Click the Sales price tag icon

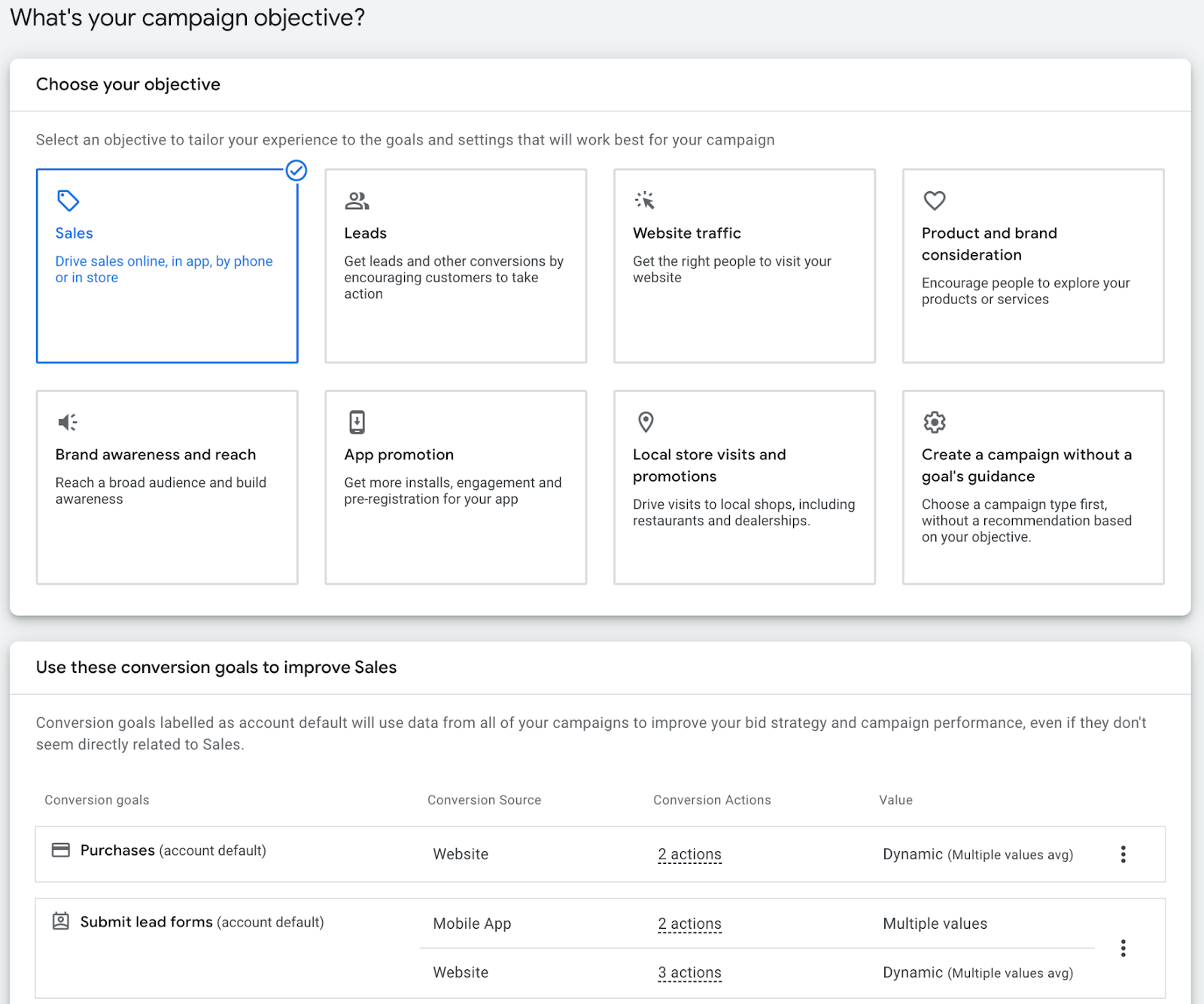coord(68,200)
